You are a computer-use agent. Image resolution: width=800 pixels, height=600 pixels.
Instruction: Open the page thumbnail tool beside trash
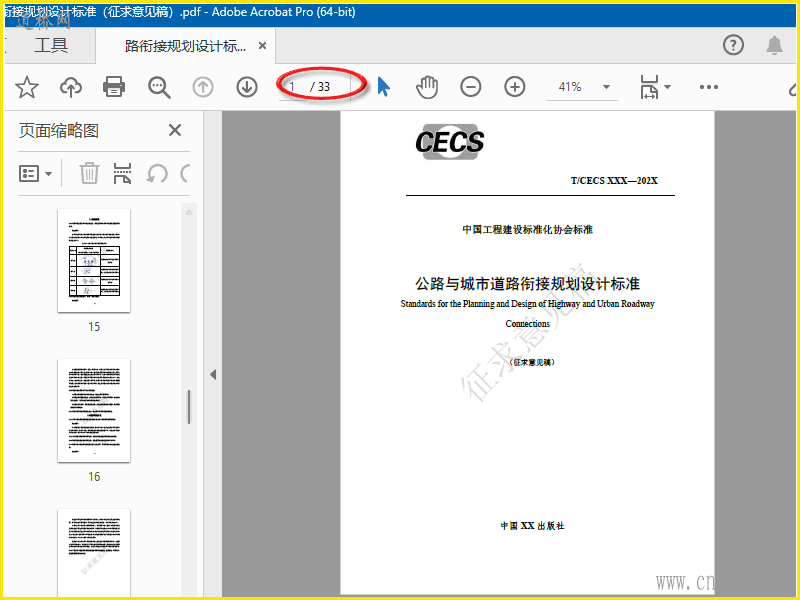pos(122,173)
